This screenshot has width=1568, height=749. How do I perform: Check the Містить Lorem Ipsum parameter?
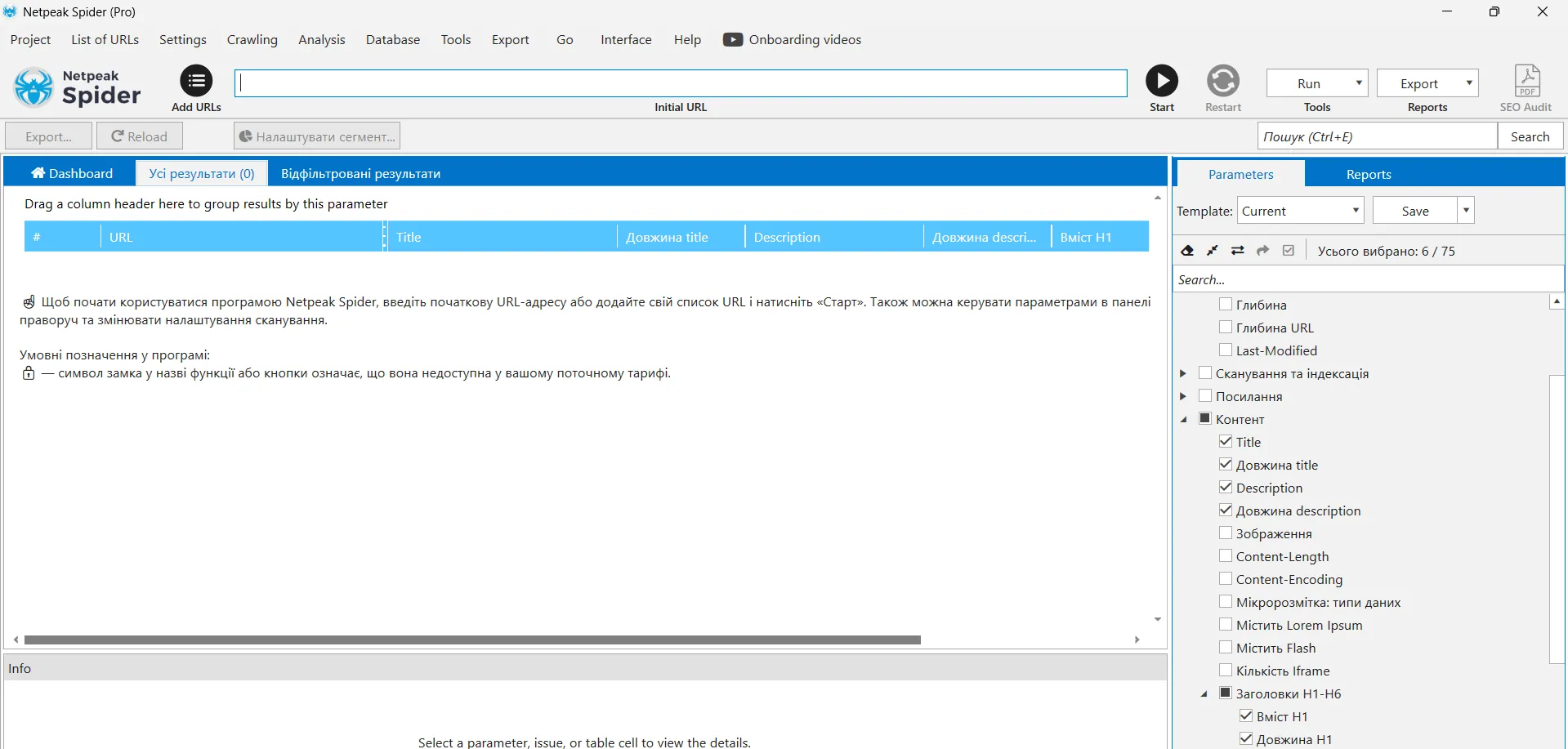coord(1226,624)
